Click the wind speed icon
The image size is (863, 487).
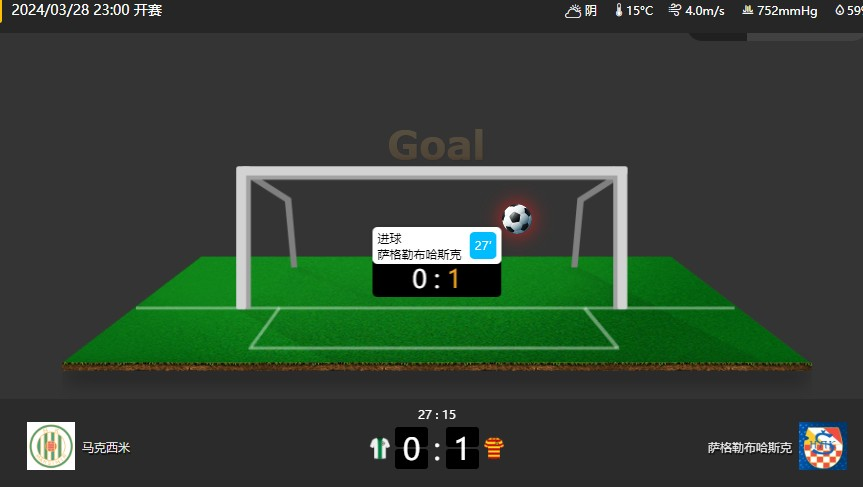click(x=675, y=10)
